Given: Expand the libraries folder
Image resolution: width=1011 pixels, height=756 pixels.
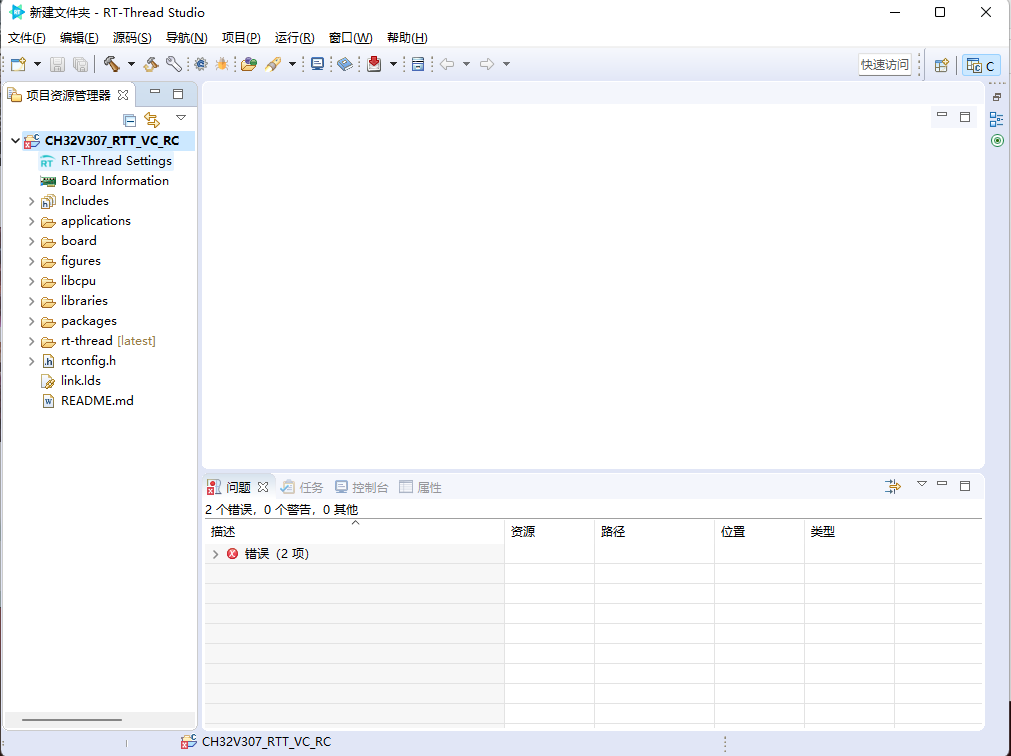Looking at the screenshot, I should (31, 301).
